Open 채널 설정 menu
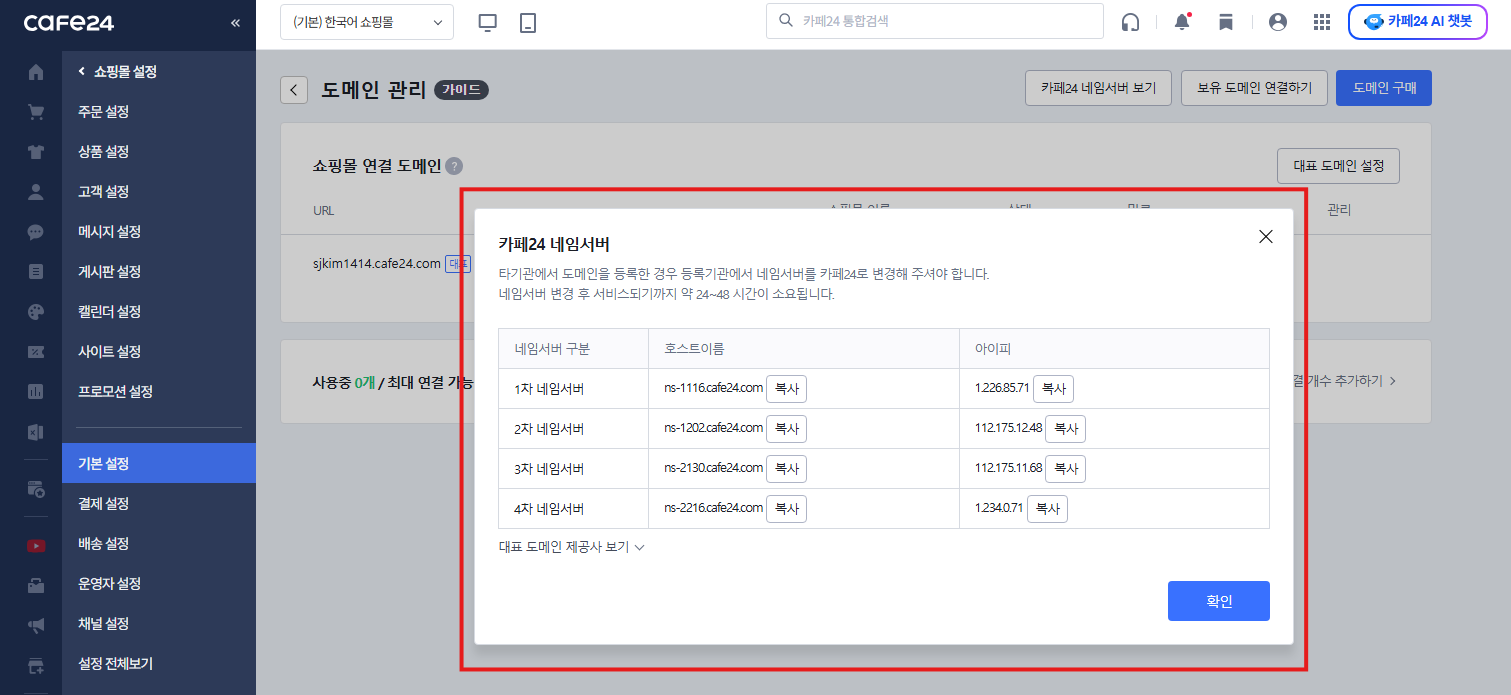Viewport: 1511px width, 695px height. tap(159, 624)
